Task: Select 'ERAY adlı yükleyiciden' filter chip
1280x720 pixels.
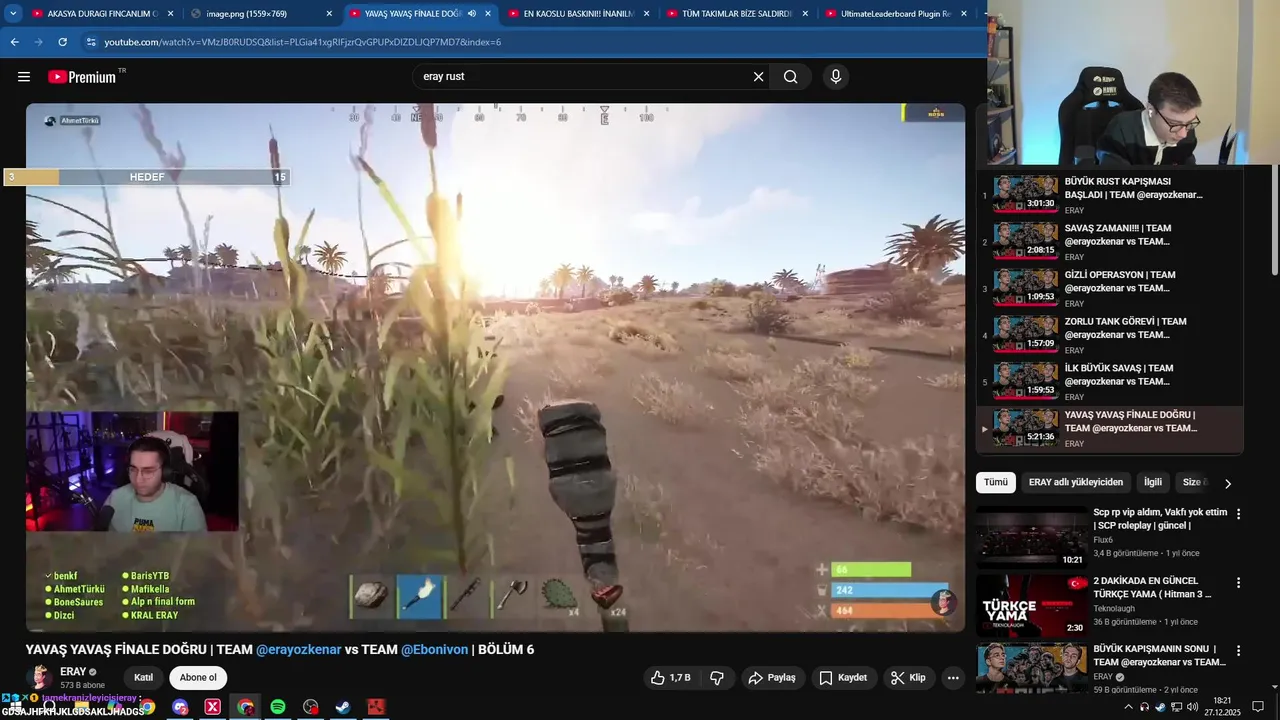Action: click(1076, 482)
